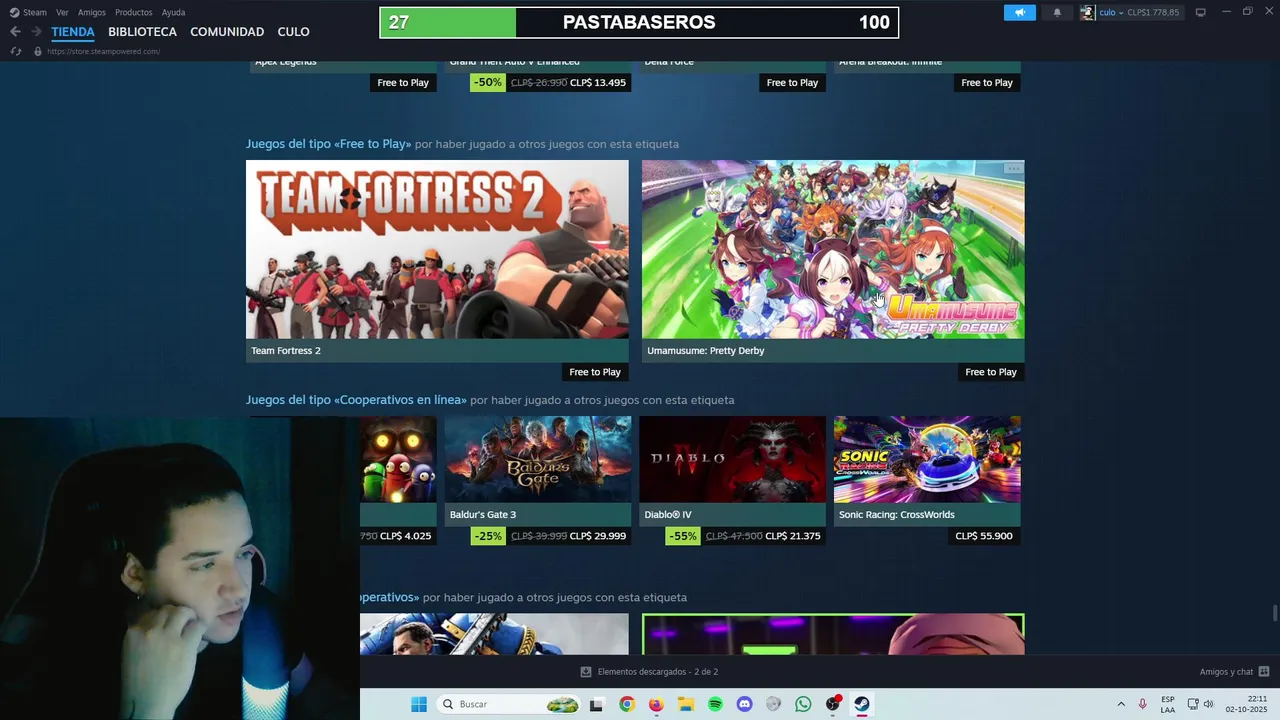This screenshot has width=1280, height=720.
Task: Click the Amigos y chat label
Action: pos(1226,672)
